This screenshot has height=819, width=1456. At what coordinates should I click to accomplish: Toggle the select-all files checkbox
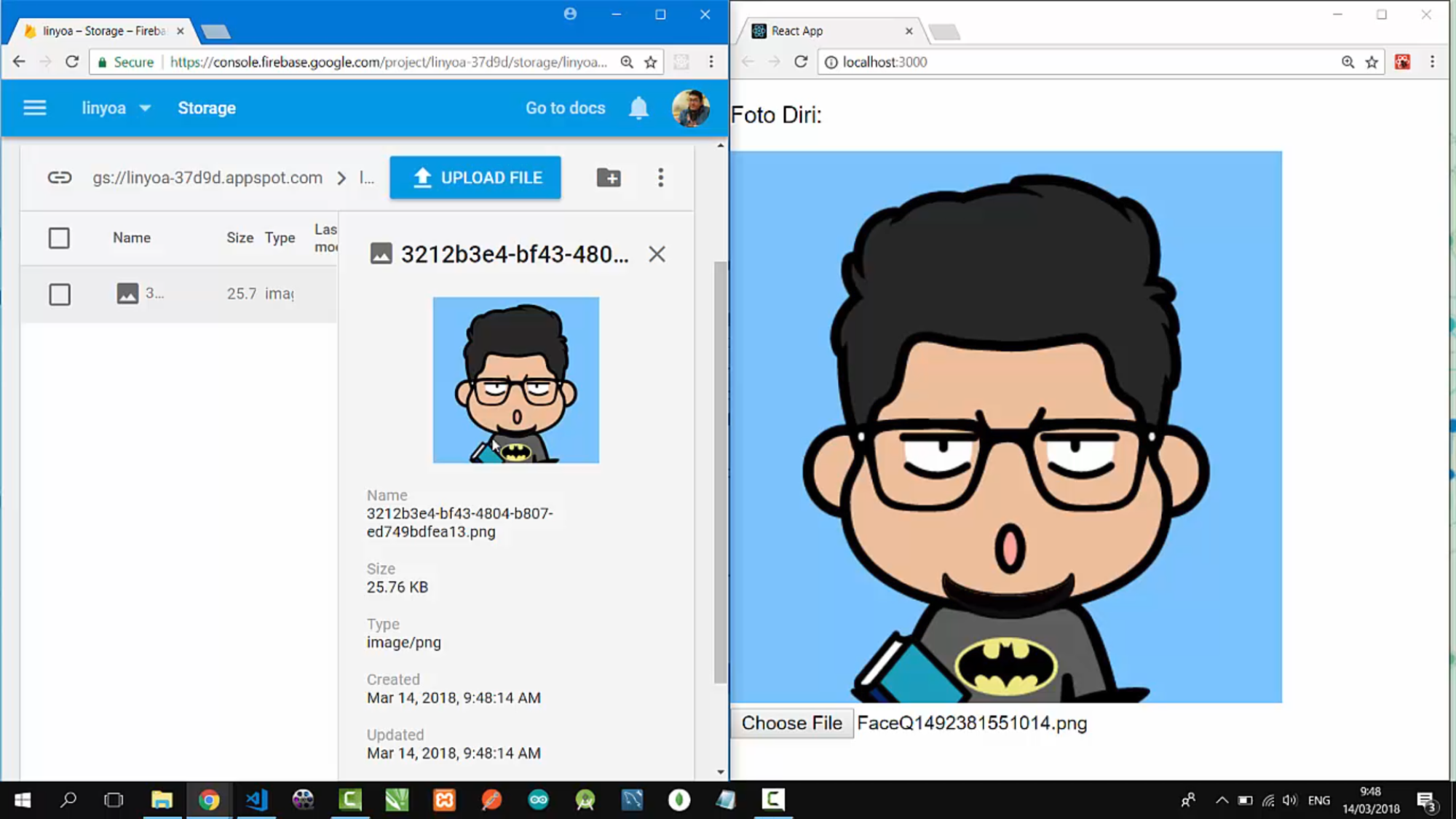tap(59, 238)
